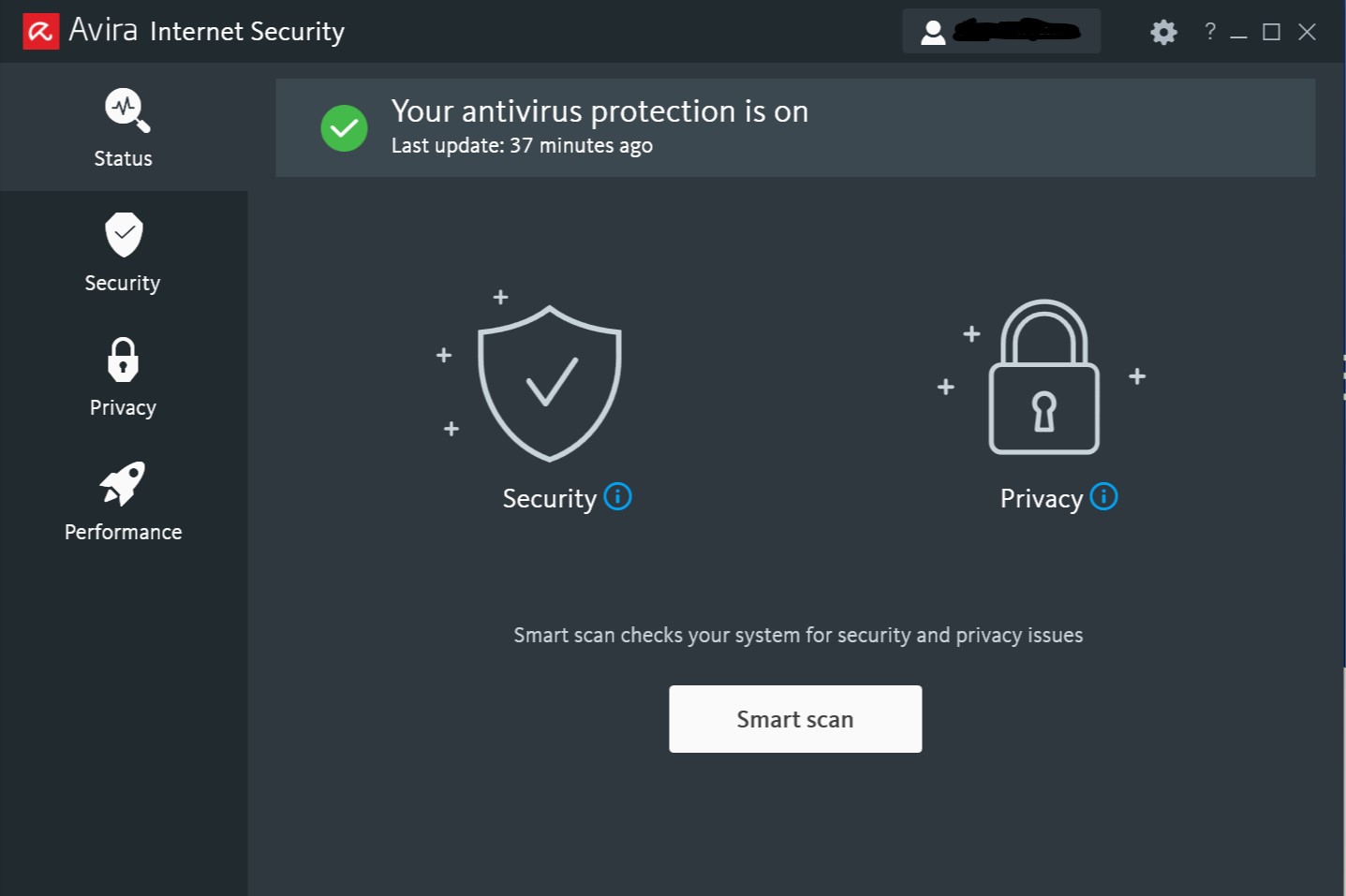This screenshot has height=896, width=1346.
Task: Click the Security label in main panel
Action: 549,499
